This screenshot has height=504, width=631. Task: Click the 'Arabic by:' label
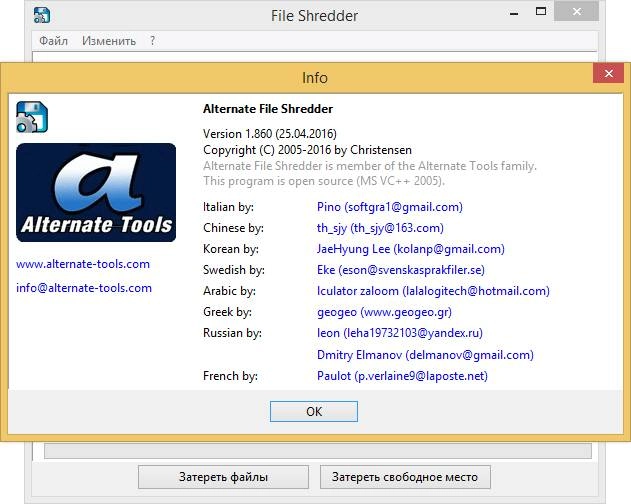point(229,291)
